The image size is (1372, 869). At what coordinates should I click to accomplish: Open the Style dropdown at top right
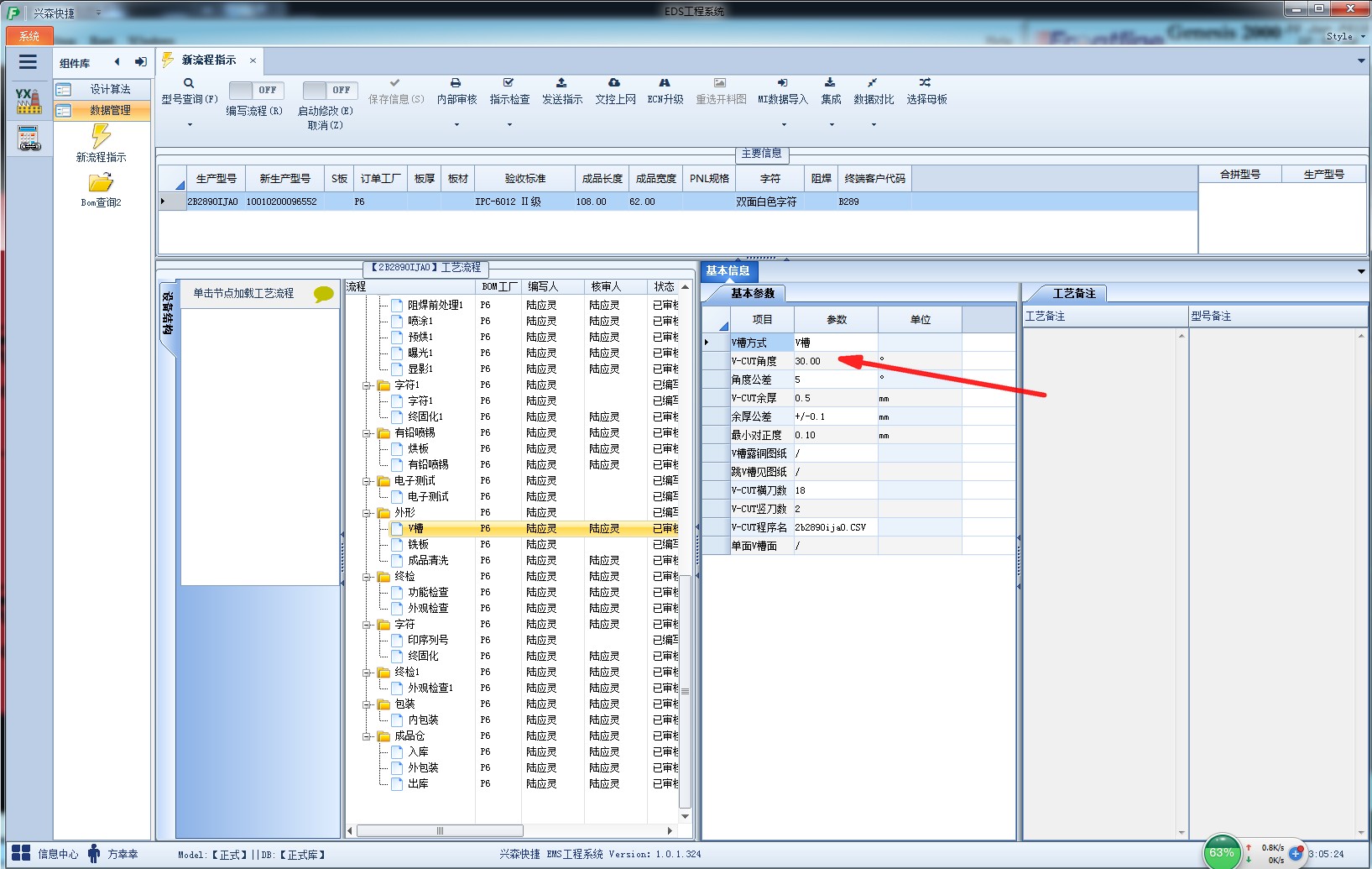click(x=1345, y=36)
